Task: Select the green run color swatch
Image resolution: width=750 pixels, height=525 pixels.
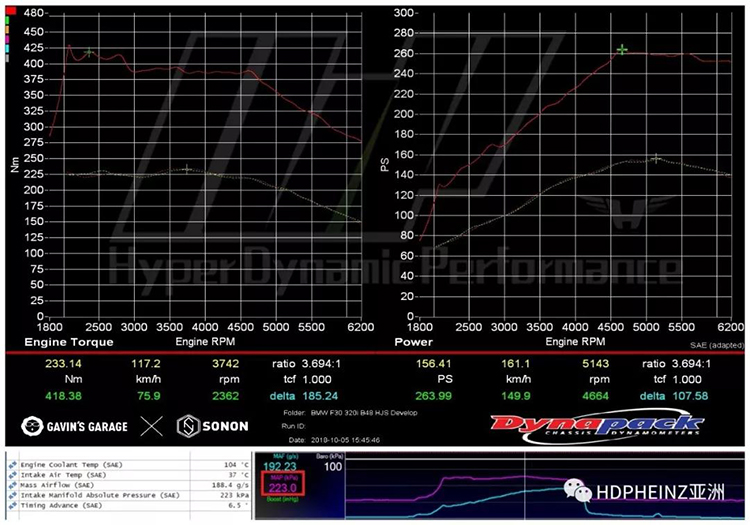Action: 7,21
